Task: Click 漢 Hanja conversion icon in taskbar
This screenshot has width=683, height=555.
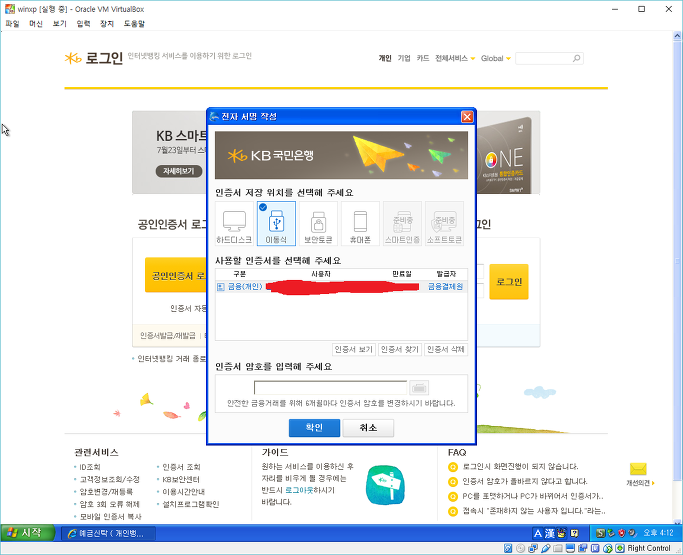Action: click(x=549, y=533)
